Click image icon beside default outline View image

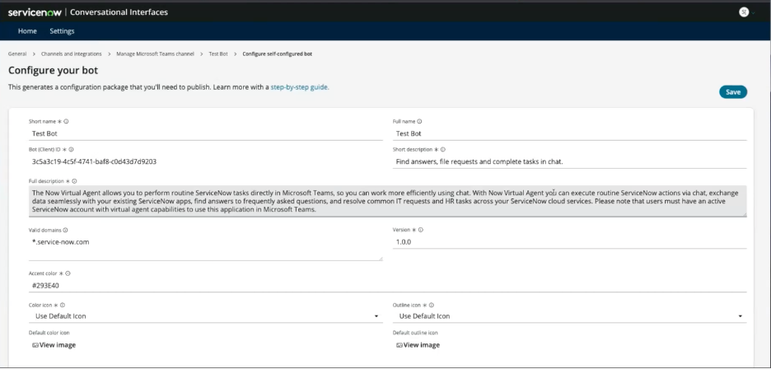[x=399, y=345]
